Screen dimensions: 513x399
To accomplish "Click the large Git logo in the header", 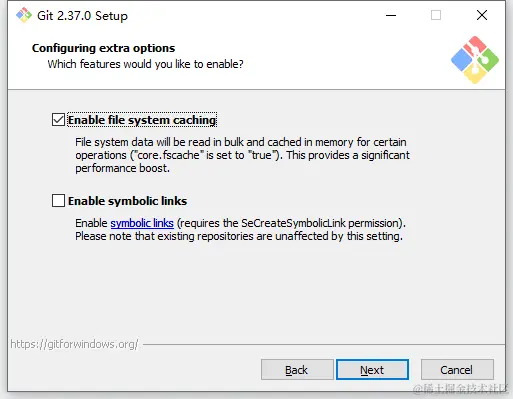I will click(x=475, y=60).
